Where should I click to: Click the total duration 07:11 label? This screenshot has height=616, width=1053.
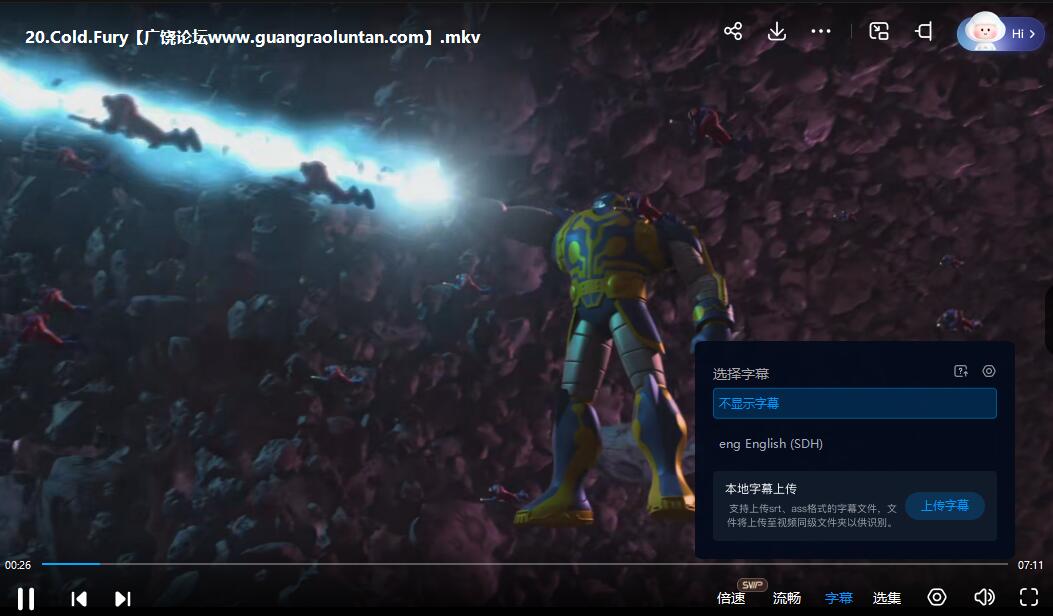click(x=1030, y=565)
